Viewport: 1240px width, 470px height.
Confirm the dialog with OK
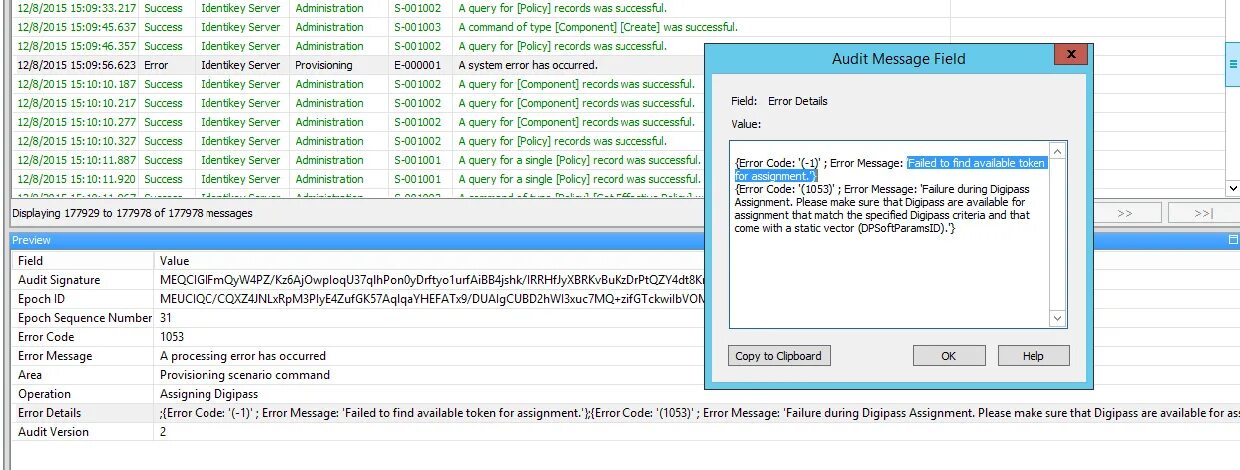[948, 356]
